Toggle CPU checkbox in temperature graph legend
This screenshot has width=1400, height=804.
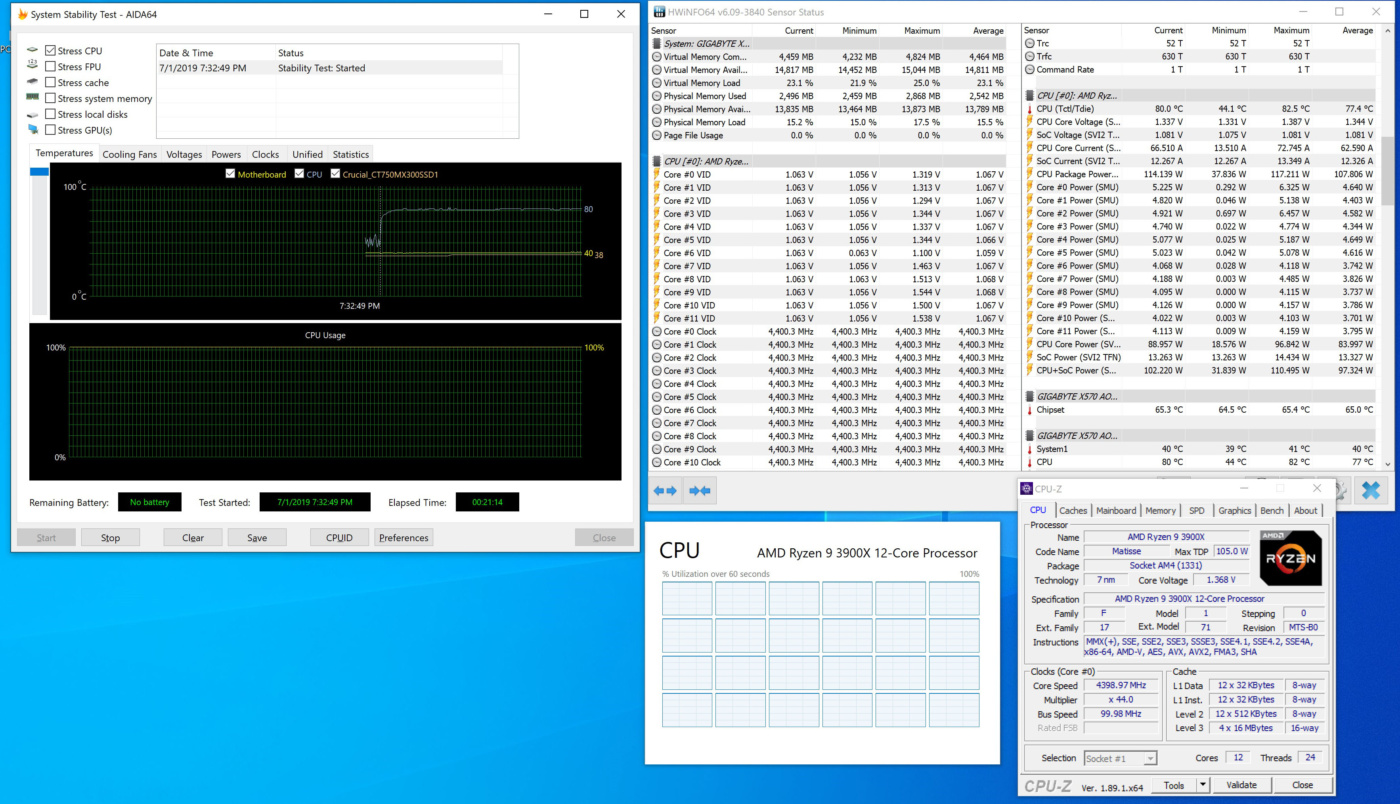pos(300,174)
